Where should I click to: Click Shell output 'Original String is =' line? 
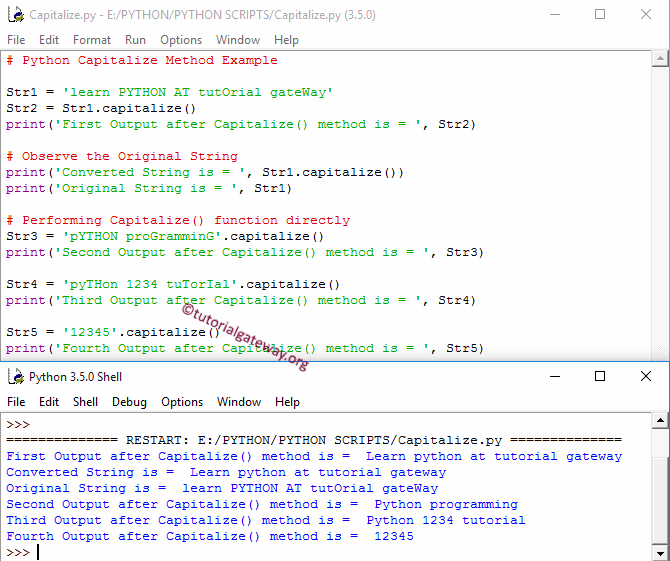pos(222,488)
